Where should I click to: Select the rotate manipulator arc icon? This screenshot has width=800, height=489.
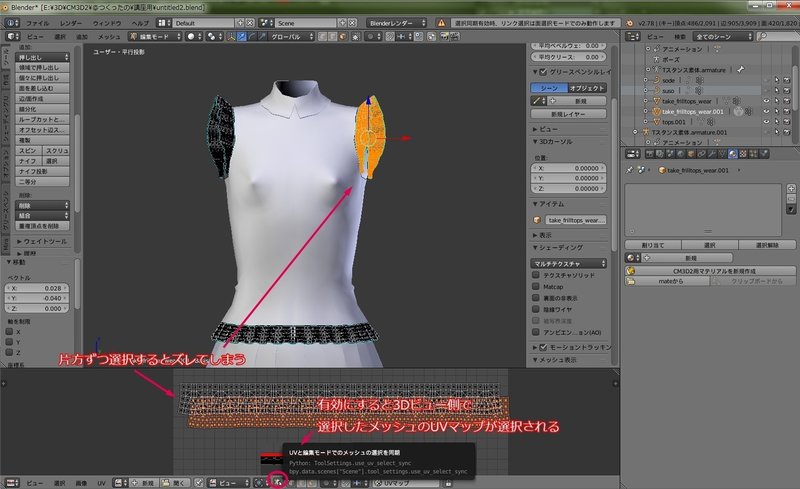252,37
